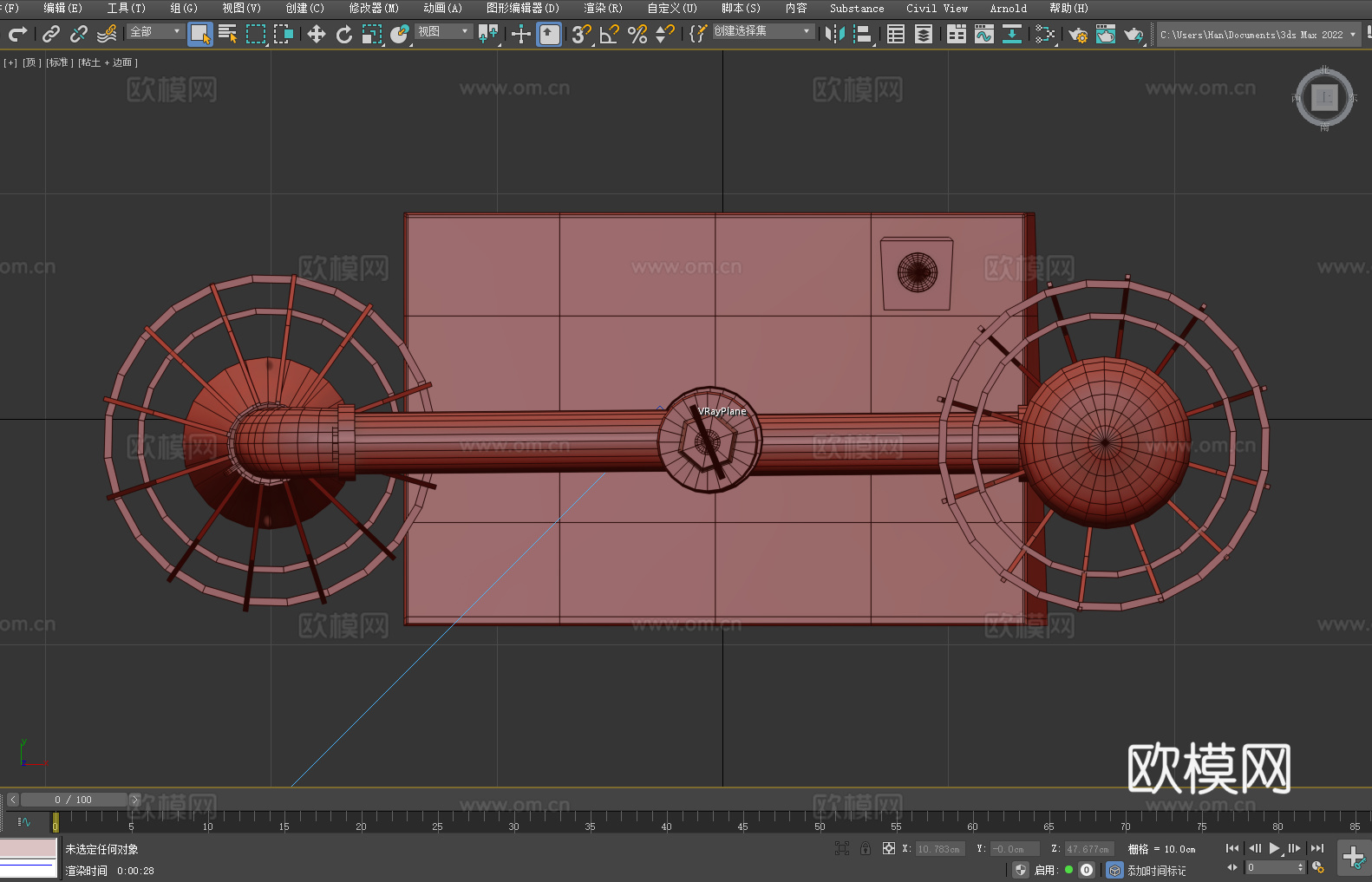
Task: Open the Render Setup teapot icon
Action: pyautogui.click(x=1077, y=34)
